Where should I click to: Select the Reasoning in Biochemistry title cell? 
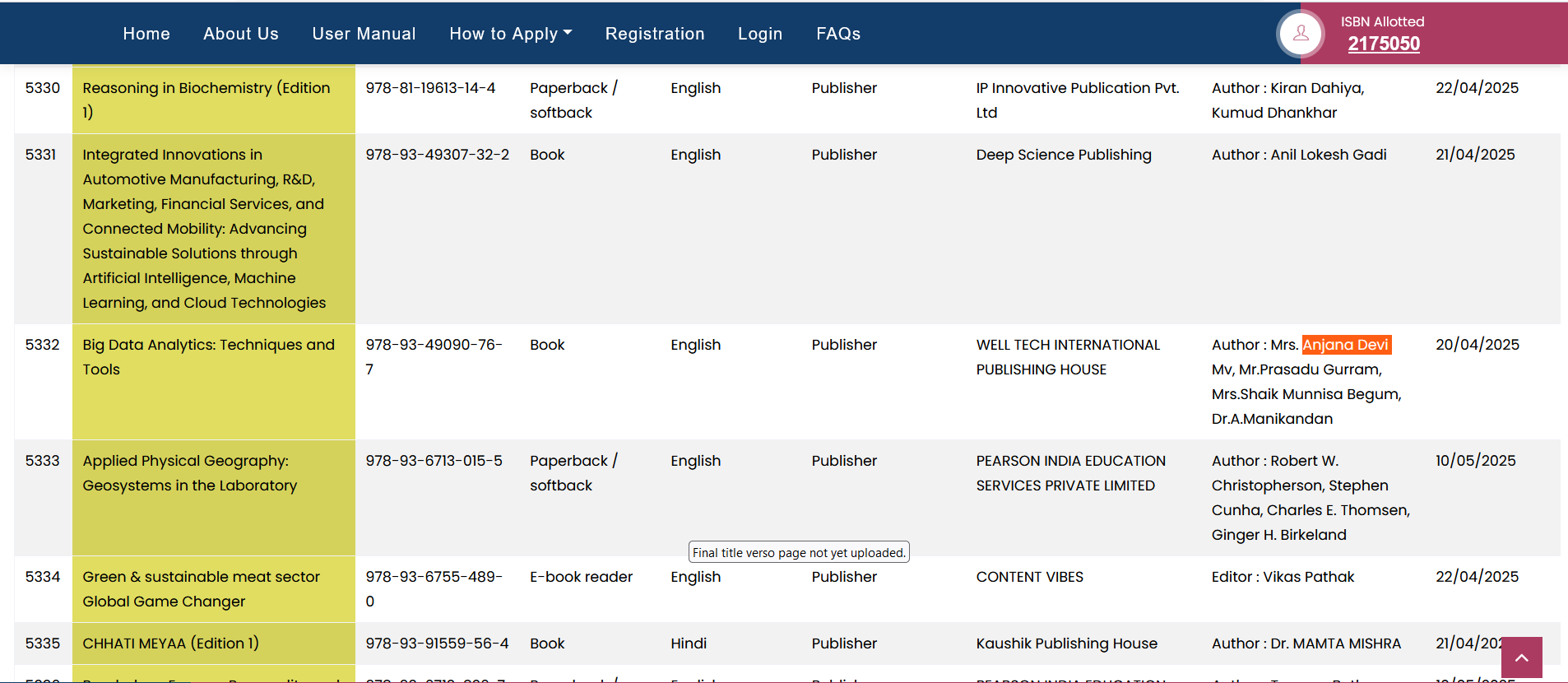pos(206,100)
